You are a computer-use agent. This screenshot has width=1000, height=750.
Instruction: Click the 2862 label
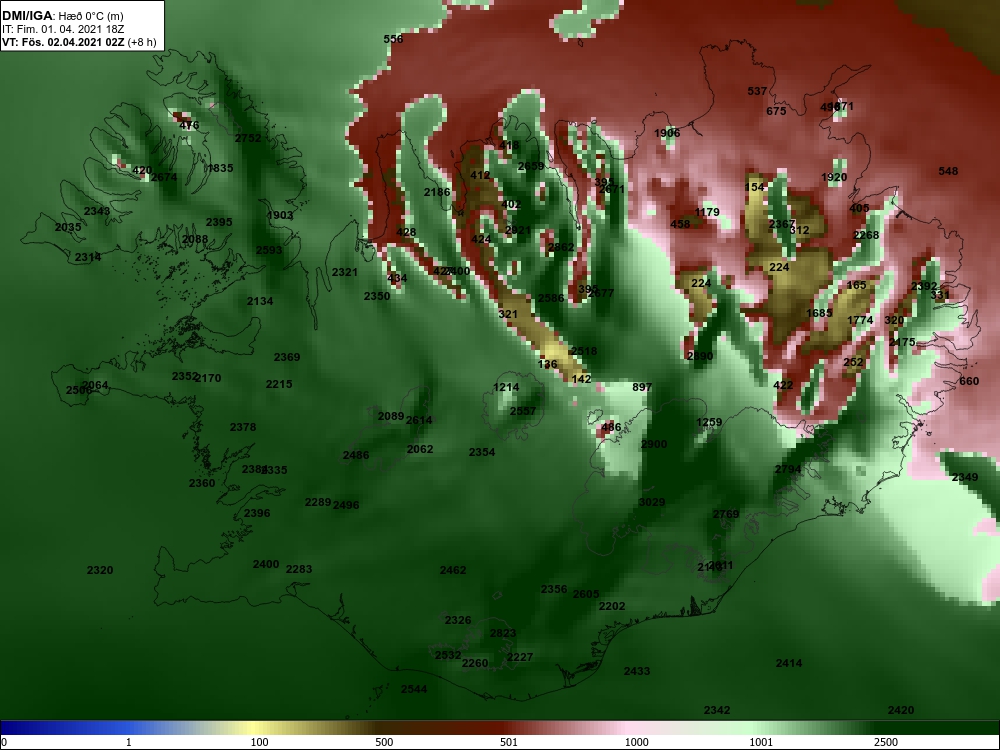click(x=561, y=247)
